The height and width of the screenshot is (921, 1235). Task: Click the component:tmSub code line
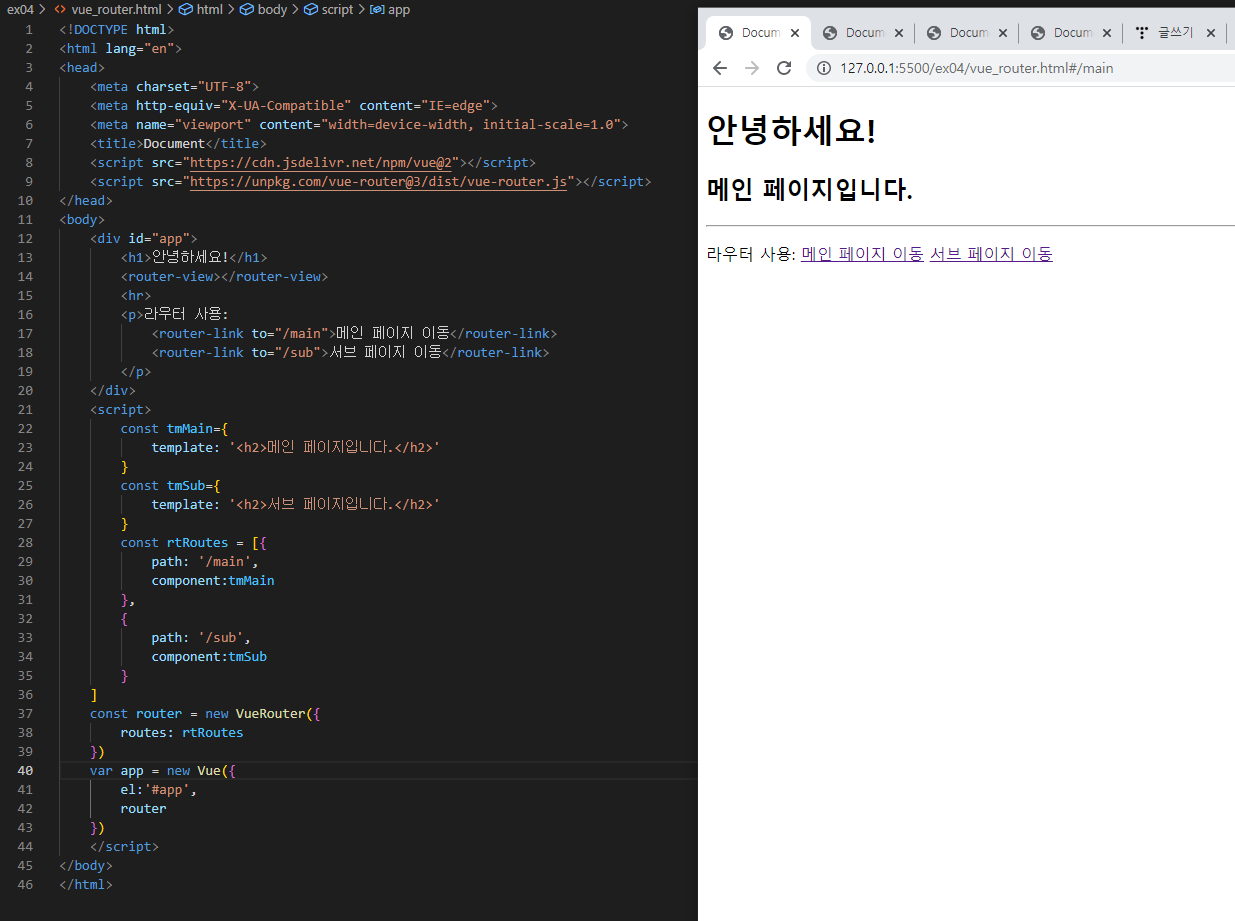tap(209, 656)
